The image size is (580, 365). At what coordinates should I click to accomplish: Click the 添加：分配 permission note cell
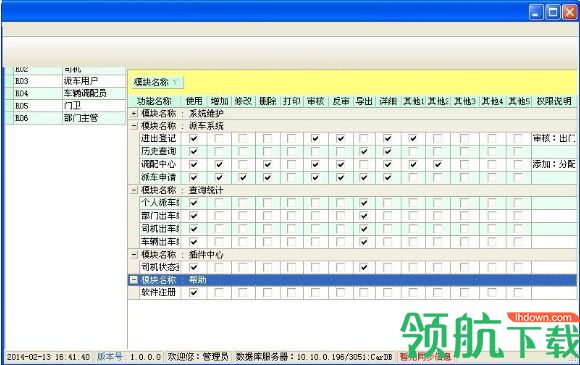point(554,164)
